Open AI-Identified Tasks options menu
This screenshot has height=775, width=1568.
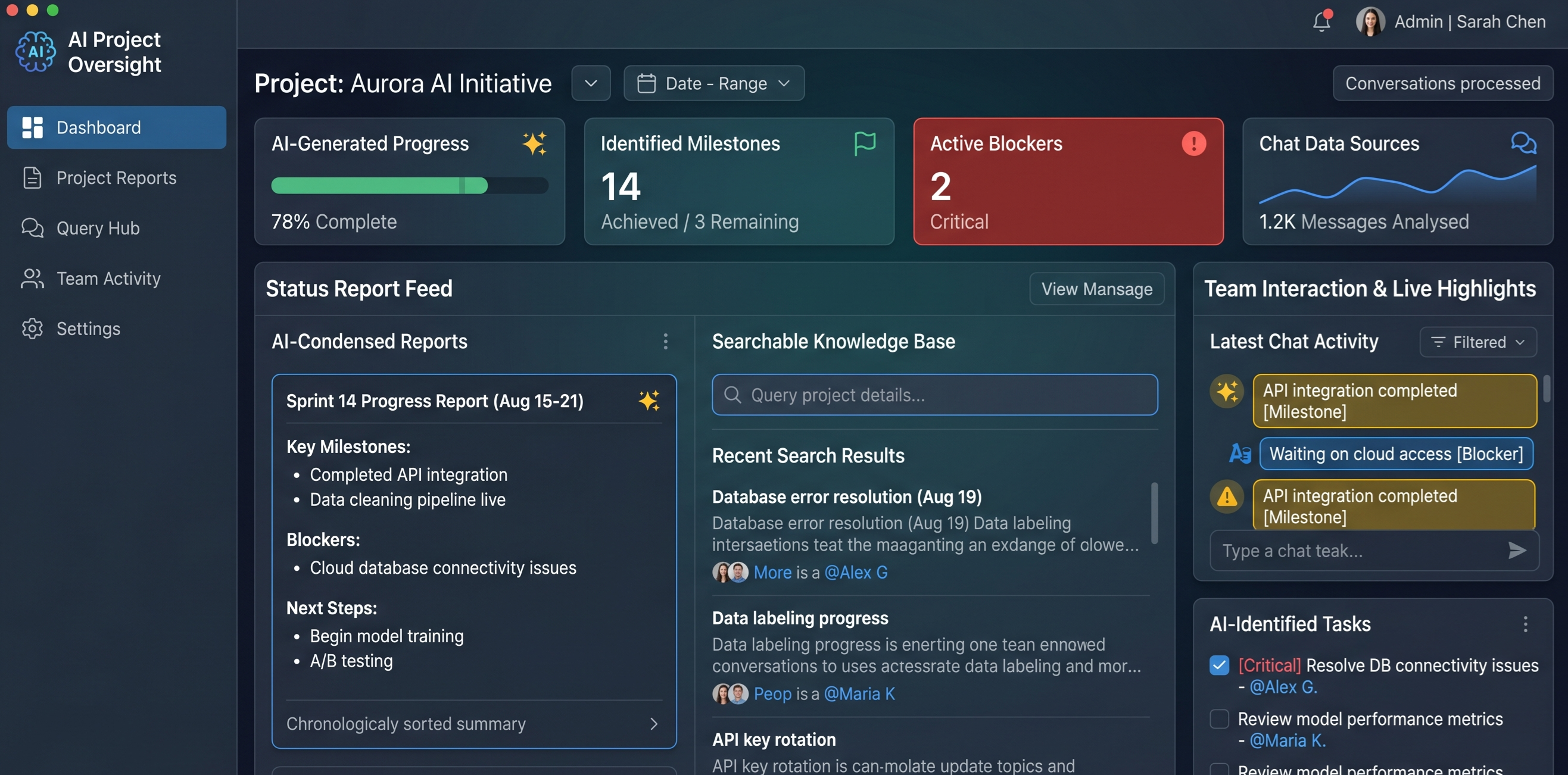tap(1525, 624)
